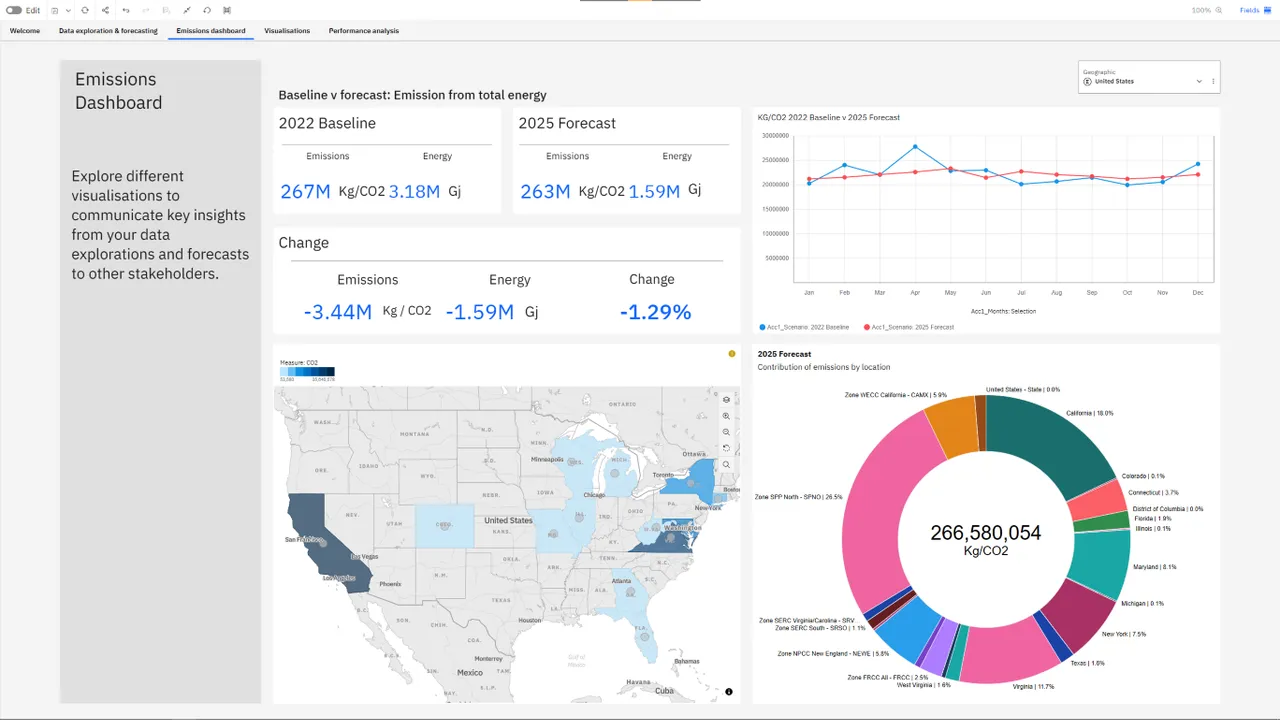Screen dimensions: 1280x720
Task: Open the Fields panel
Action: click(x=1254, y=10)
